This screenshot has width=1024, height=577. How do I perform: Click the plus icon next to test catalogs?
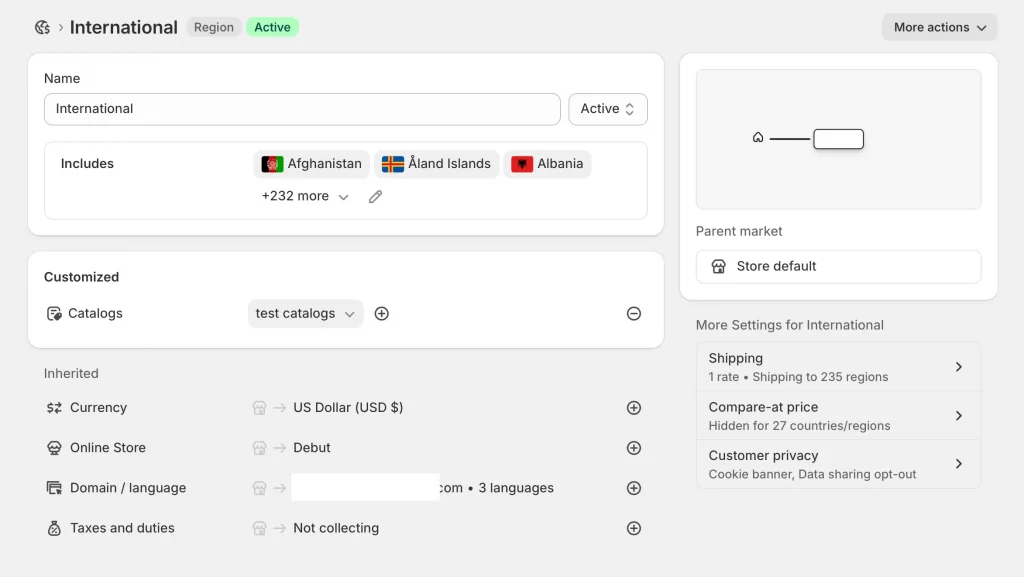tap(381, 314)
